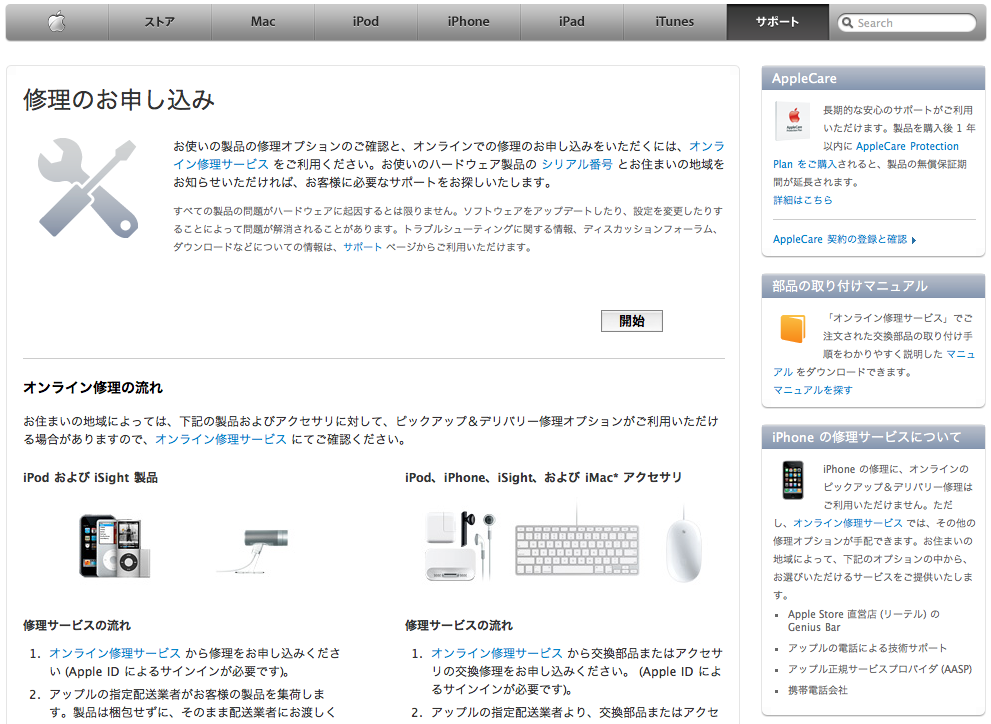
Task: Open the iPod navigation tab
Action: tap(366, 22)
